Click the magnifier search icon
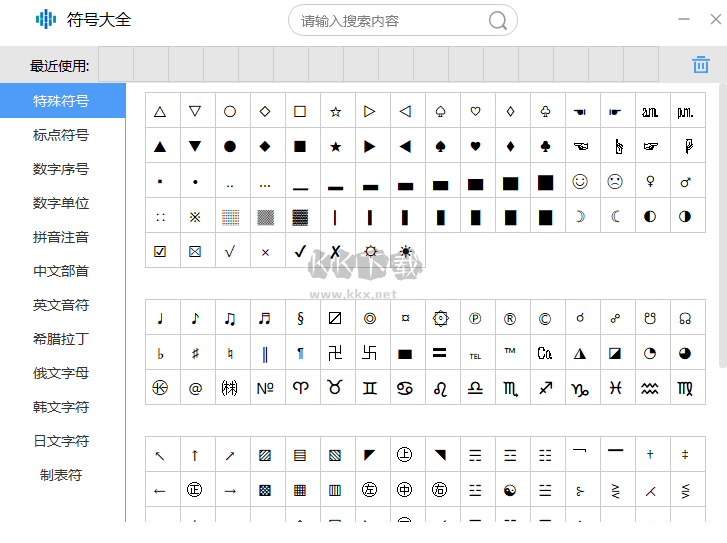Viewport: 727px width, 543px height. point(497,21)
